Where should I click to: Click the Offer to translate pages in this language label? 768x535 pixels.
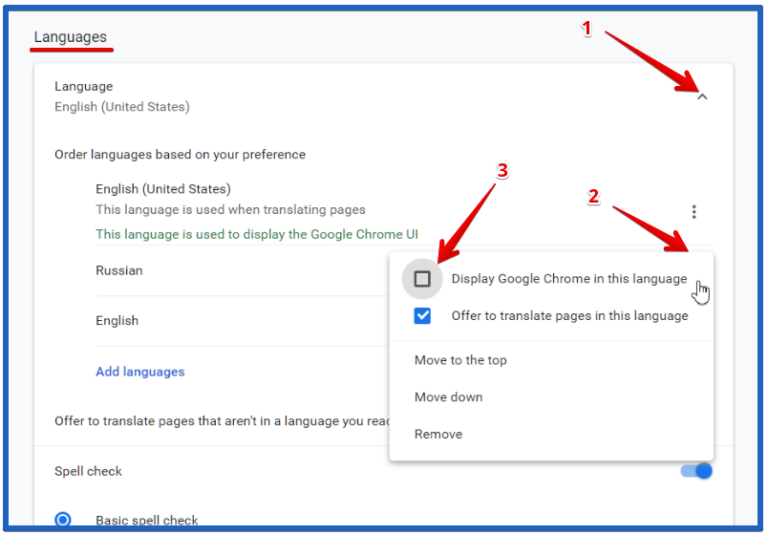tap(570, 316)
